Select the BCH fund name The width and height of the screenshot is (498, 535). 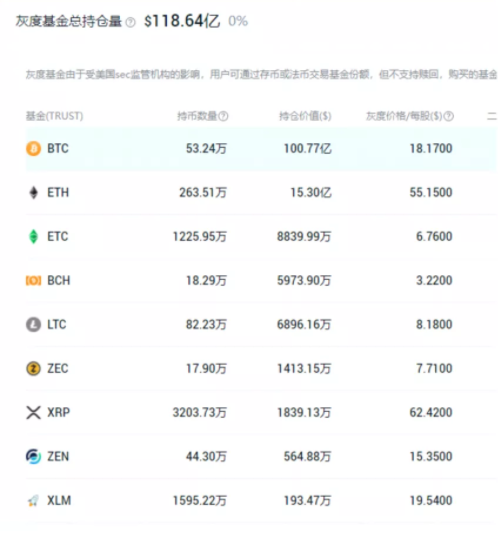click(x=59, y=280)
